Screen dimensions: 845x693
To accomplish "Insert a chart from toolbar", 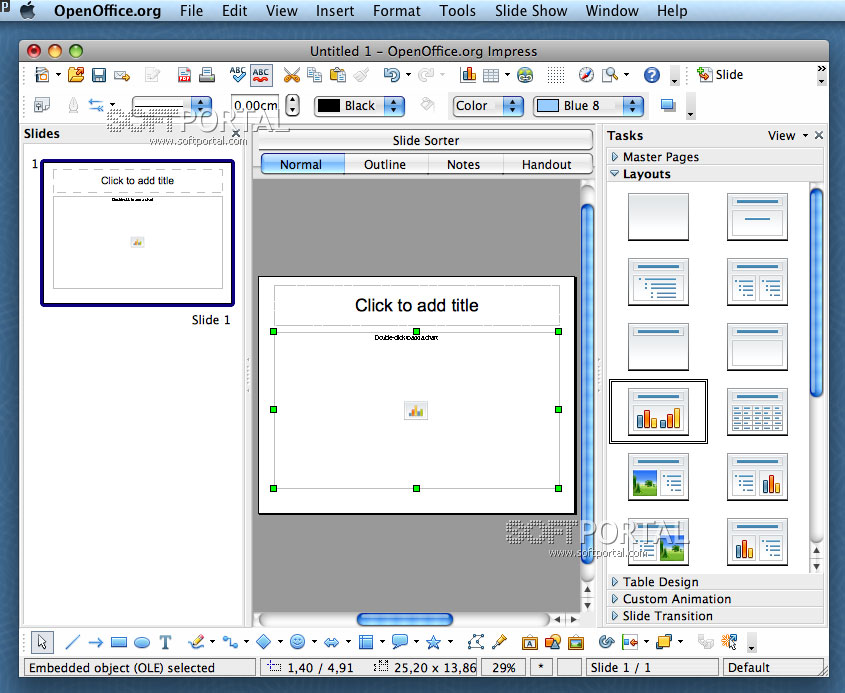I will click(468, 75).
